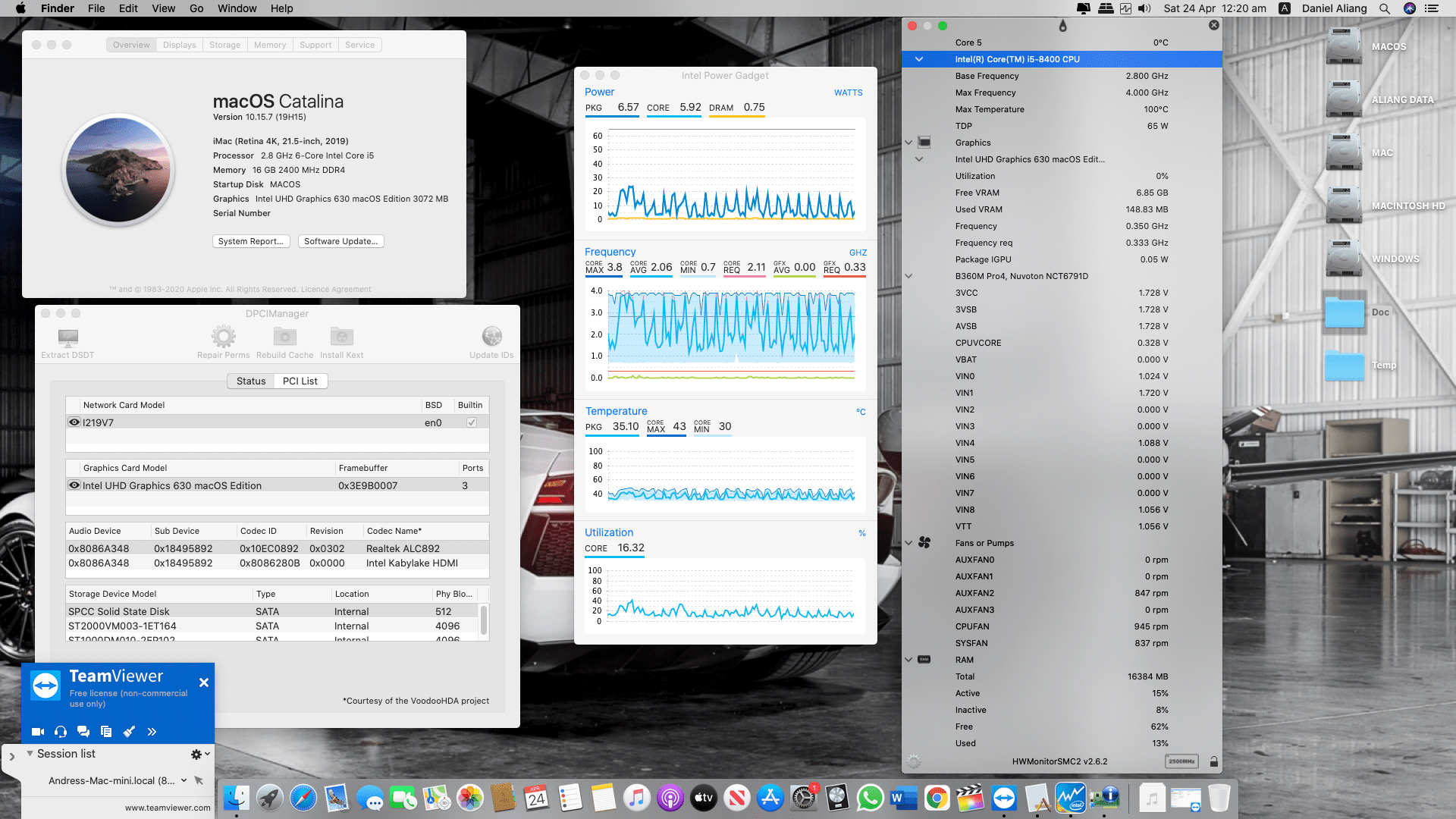This screenshot has height=819, width=1456.
Task: Open the Window menu in menu bar
Action: tap(237, 8)
